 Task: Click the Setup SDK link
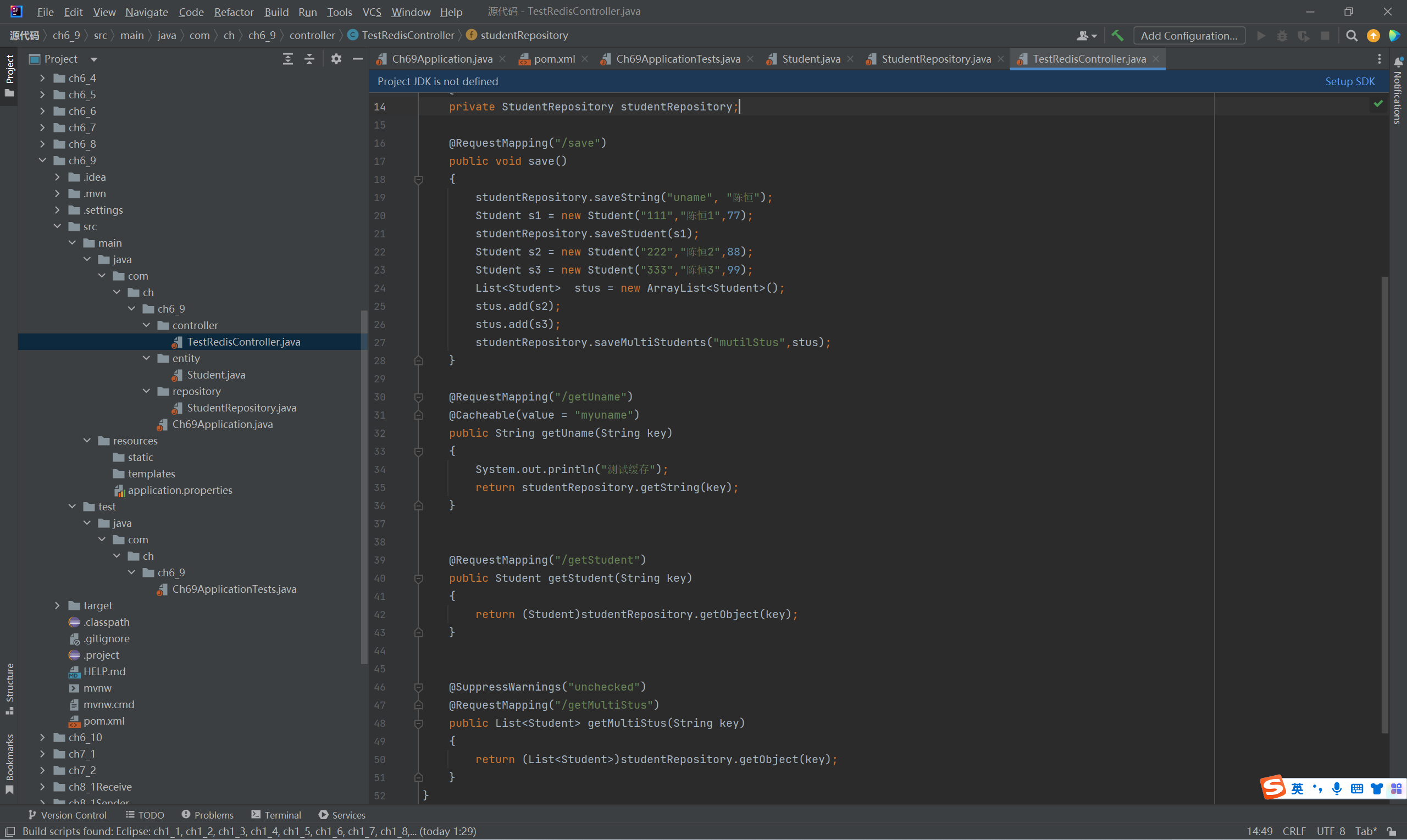pos(1349,81)
